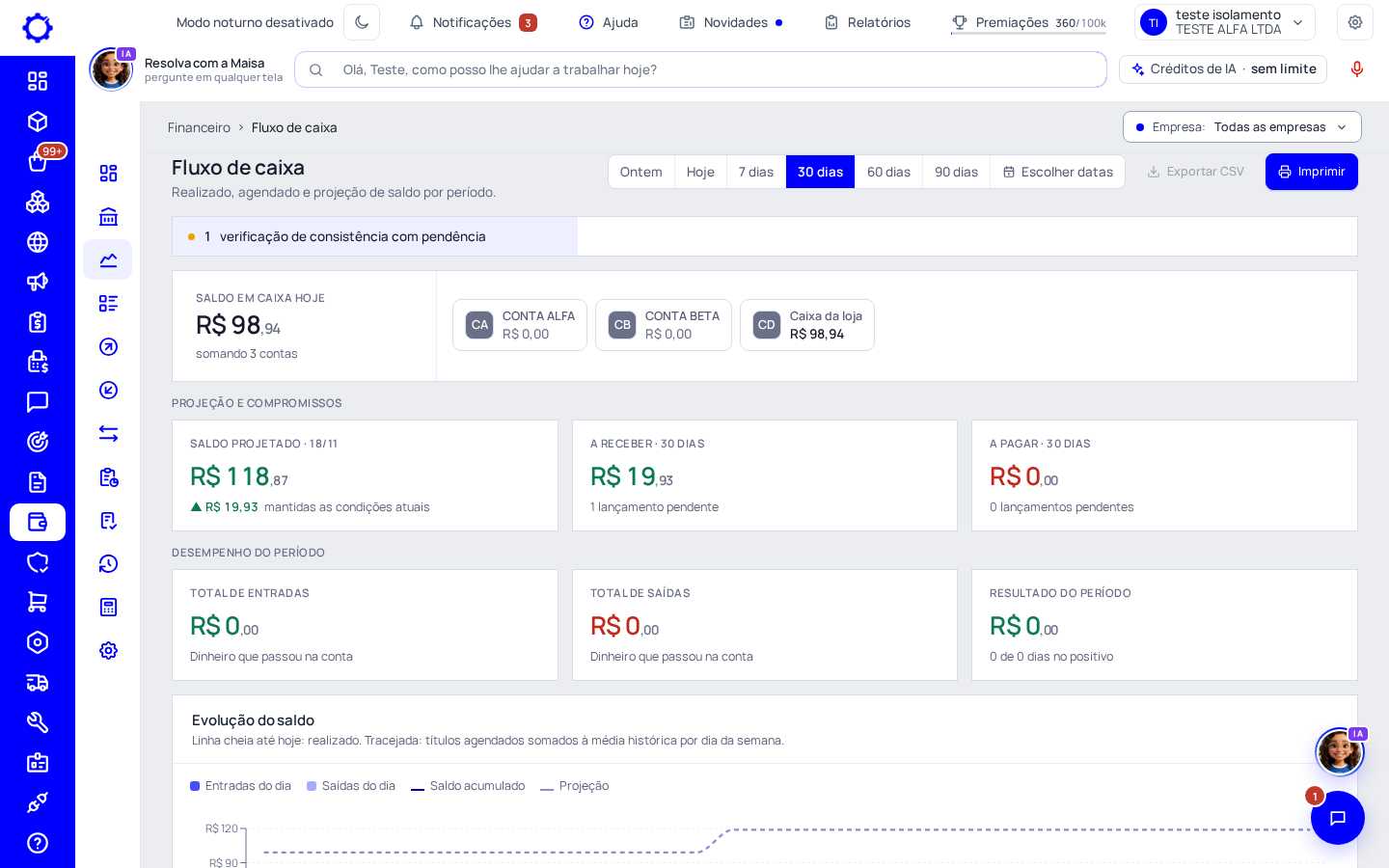
Task: Open the Escolher datas date picker
Action: (1058, 172)
